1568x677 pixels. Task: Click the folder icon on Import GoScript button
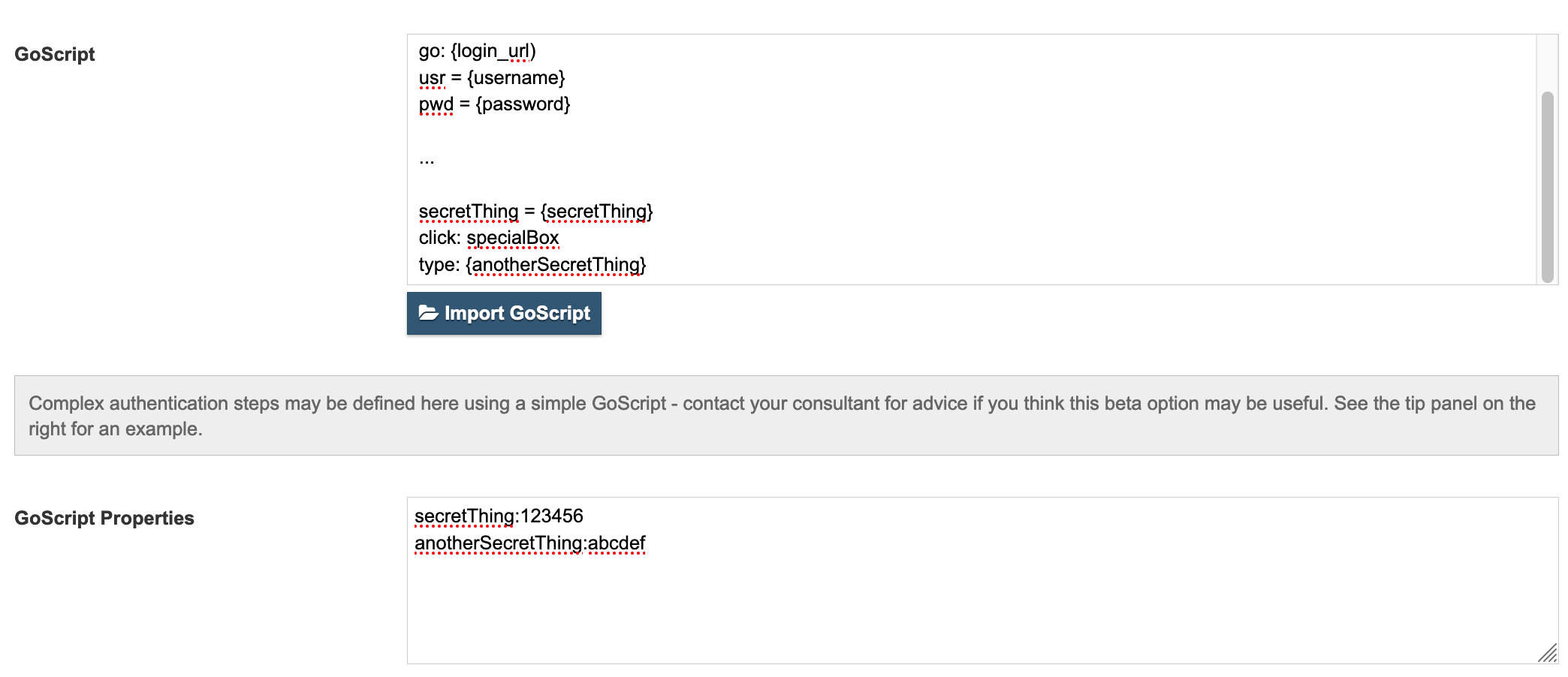point(428,313)
